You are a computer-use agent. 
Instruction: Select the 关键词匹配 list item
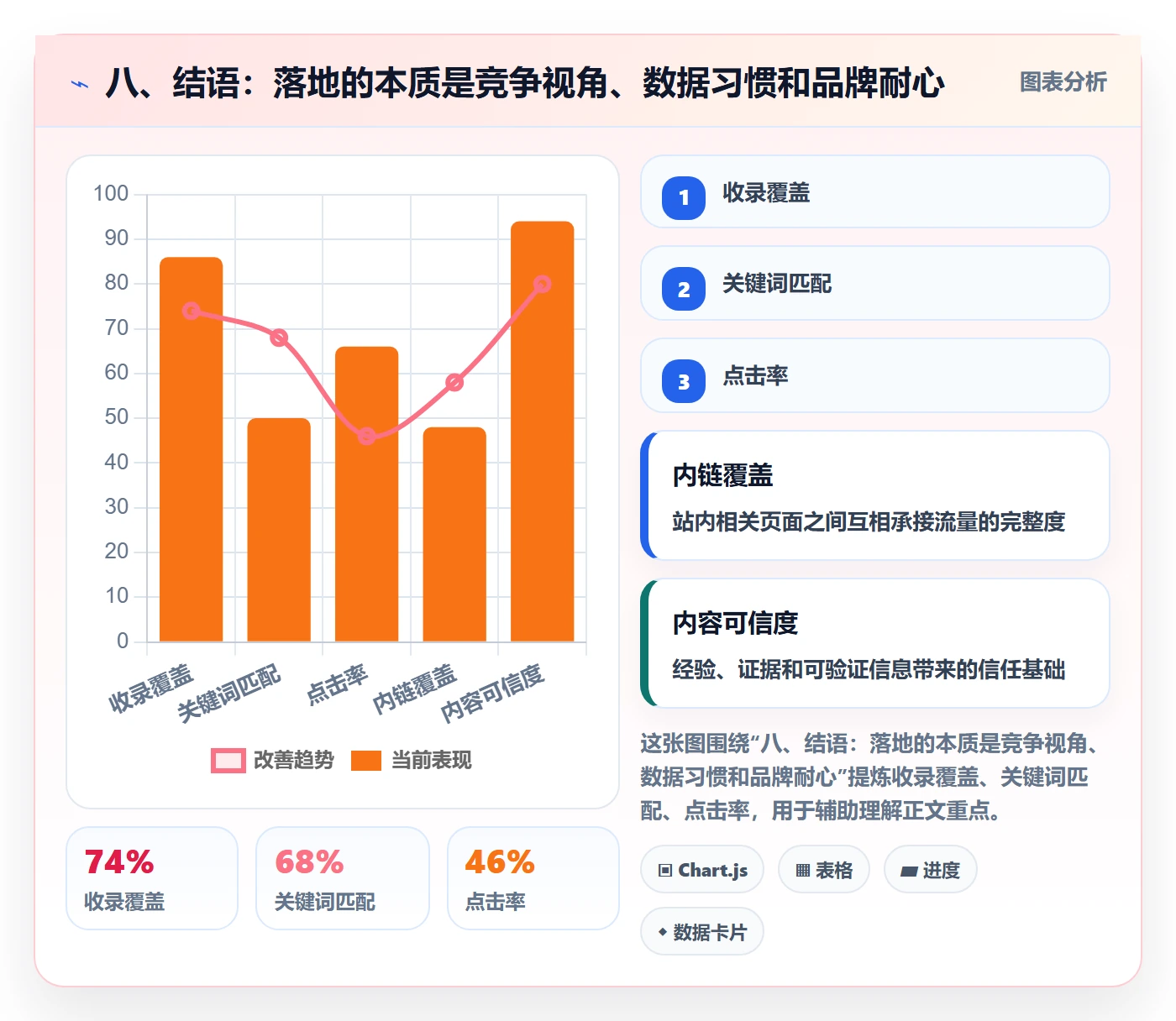click(x=875, y=284)
